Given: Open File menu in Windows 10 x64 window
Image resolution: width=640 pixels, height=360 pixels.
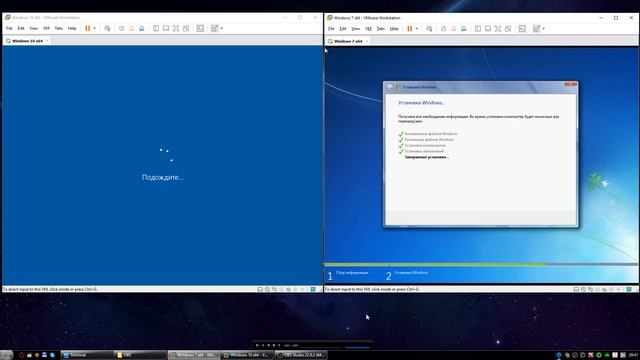Looking at the screenshot, I should point(9,29).
